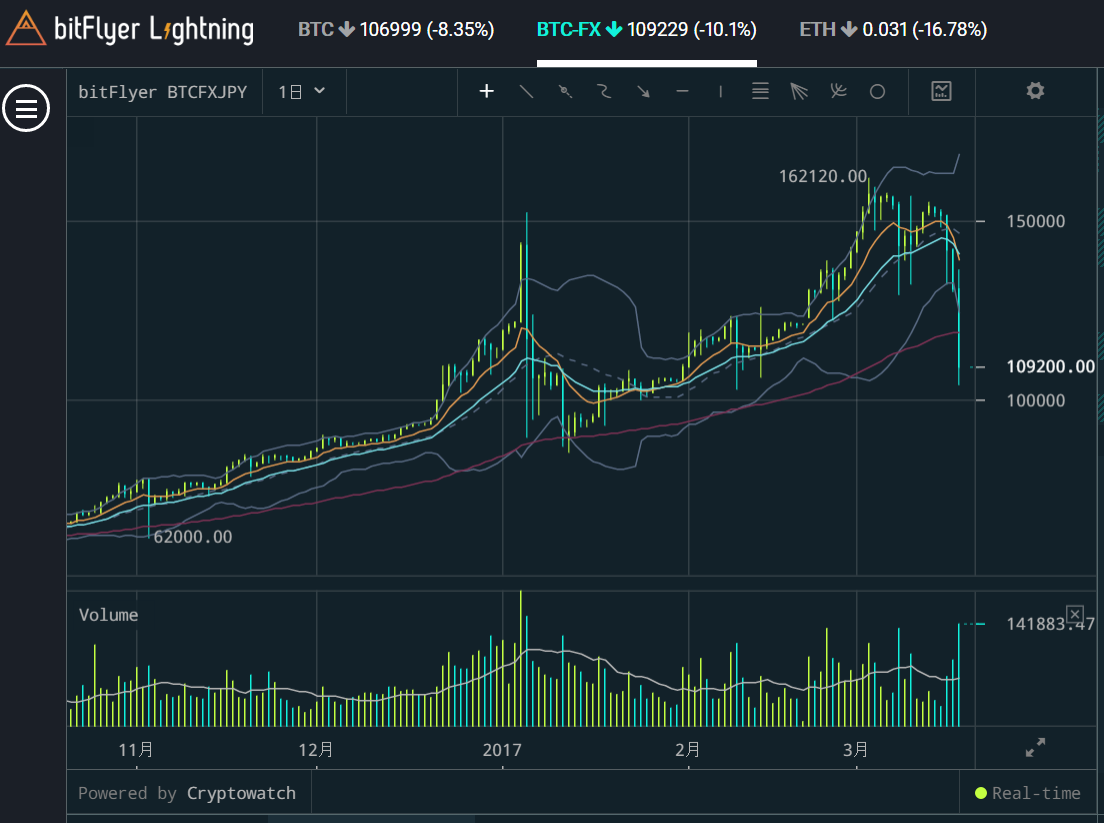Hide the Volume indicator panel
This screenshot has height=823, width=1104.
(x=1075, y=614)
